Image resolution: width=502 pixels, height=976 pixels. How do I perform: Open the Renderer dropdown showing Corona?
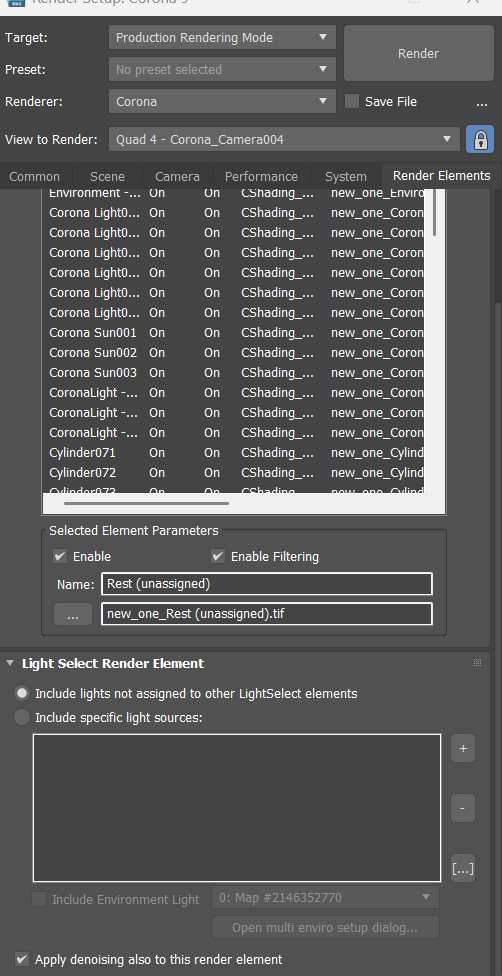click(222, 101)
